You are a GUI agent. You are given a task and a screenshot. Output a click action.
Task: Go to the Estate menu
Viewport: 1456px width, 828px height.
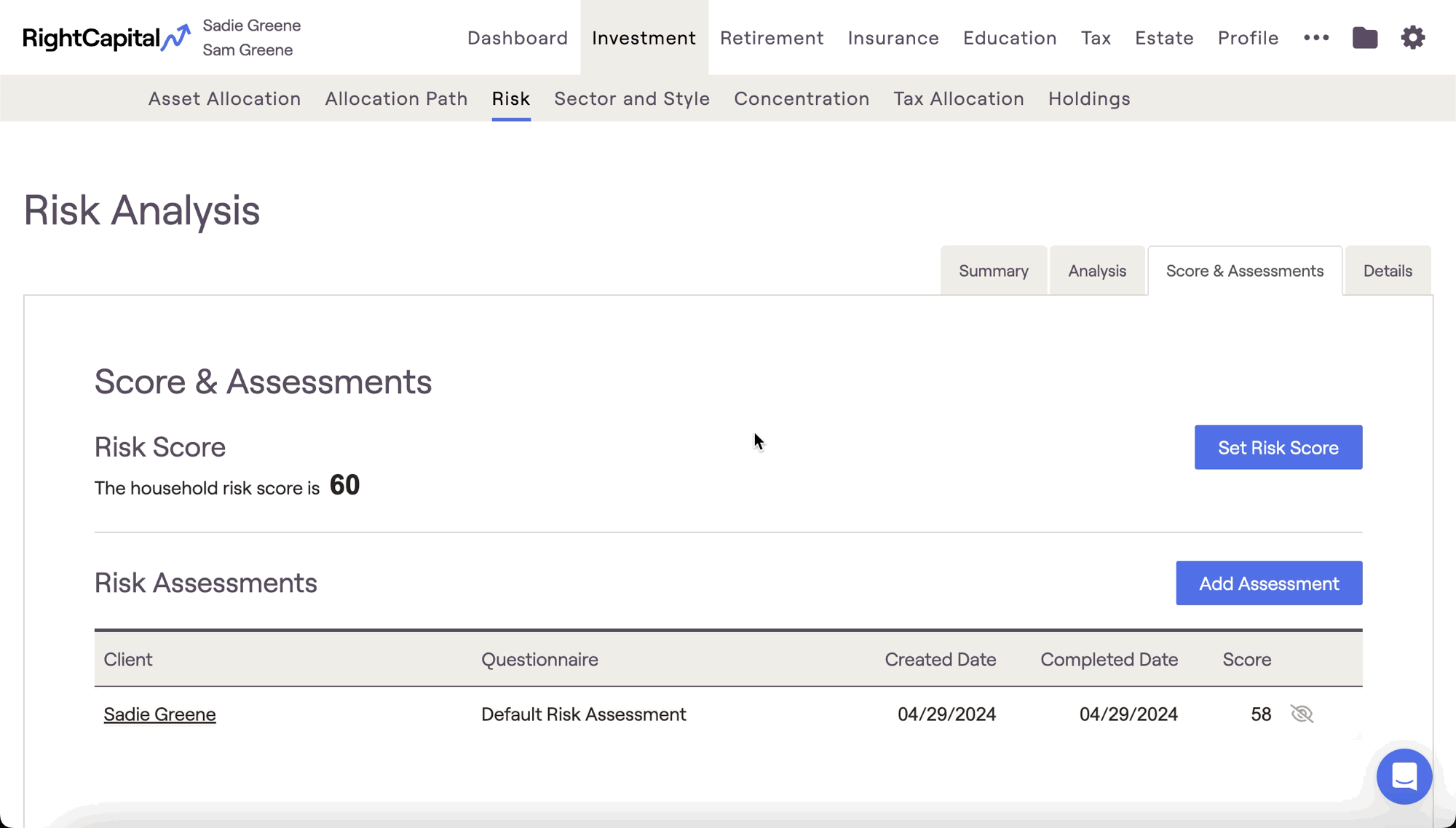(x=1163, y=38)
